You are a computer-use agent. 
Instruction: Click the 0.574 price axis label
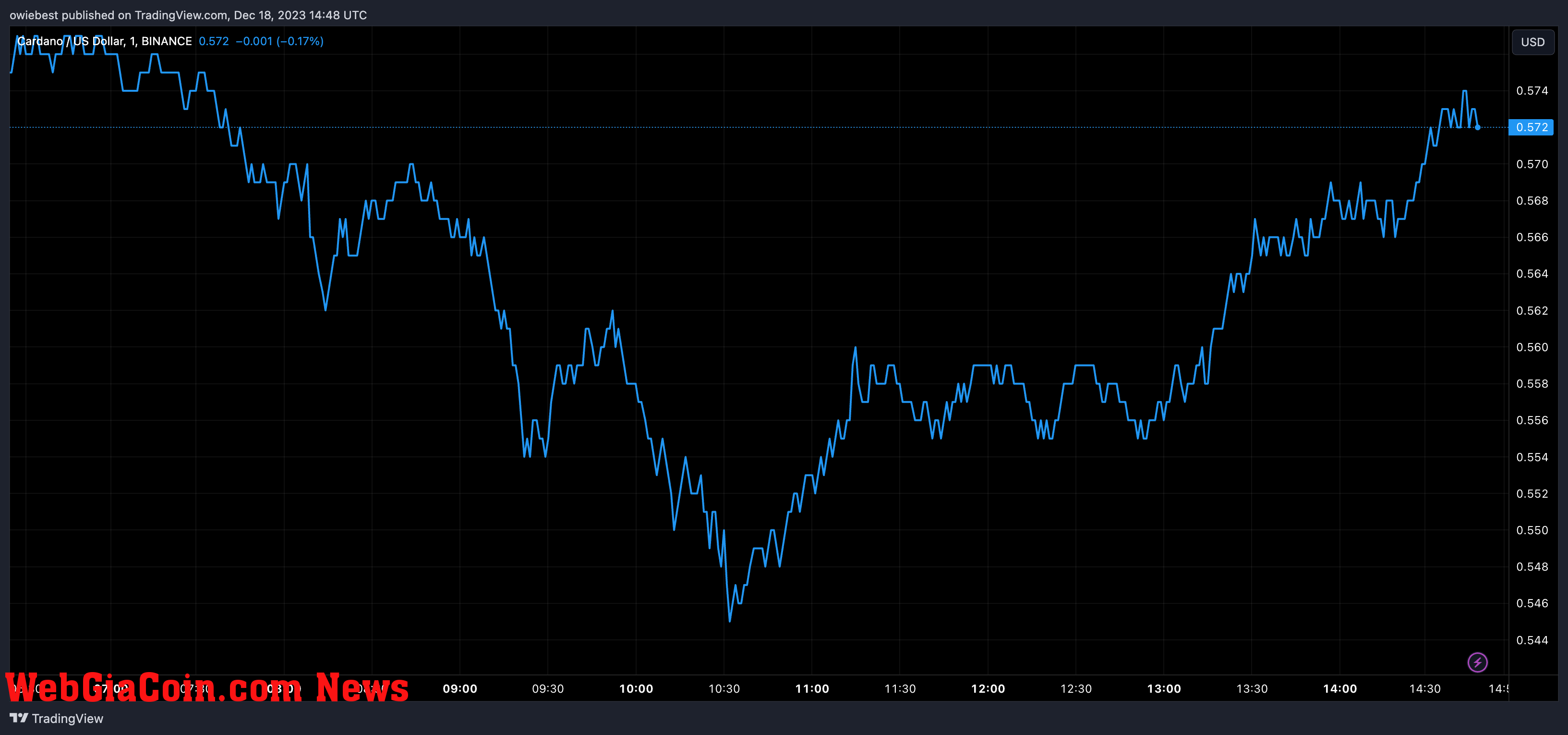click(x=1532, y=91)
